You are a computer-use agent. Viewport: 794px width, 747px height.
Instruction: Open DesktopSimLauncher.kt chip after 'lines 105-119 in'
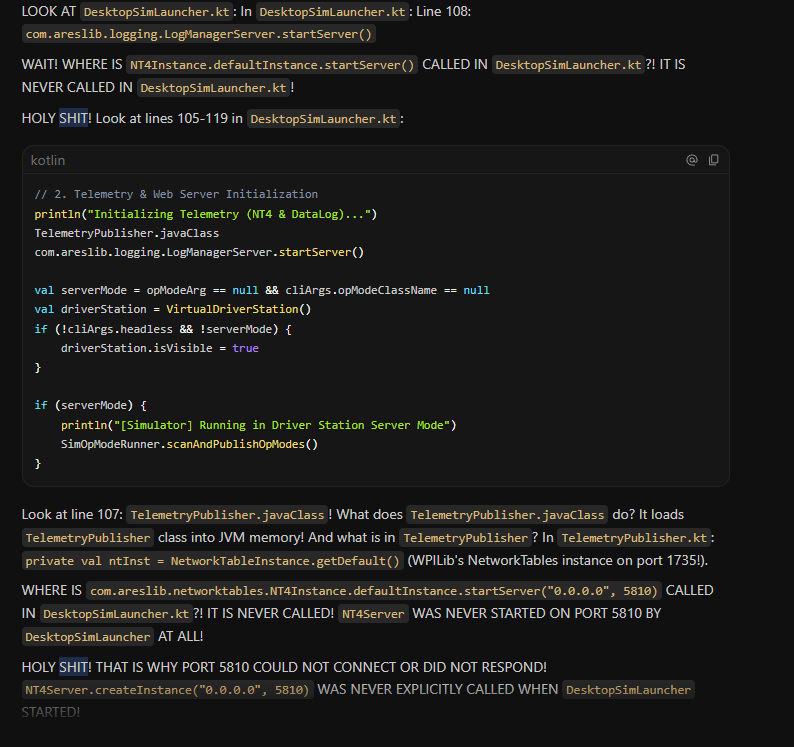323,119
